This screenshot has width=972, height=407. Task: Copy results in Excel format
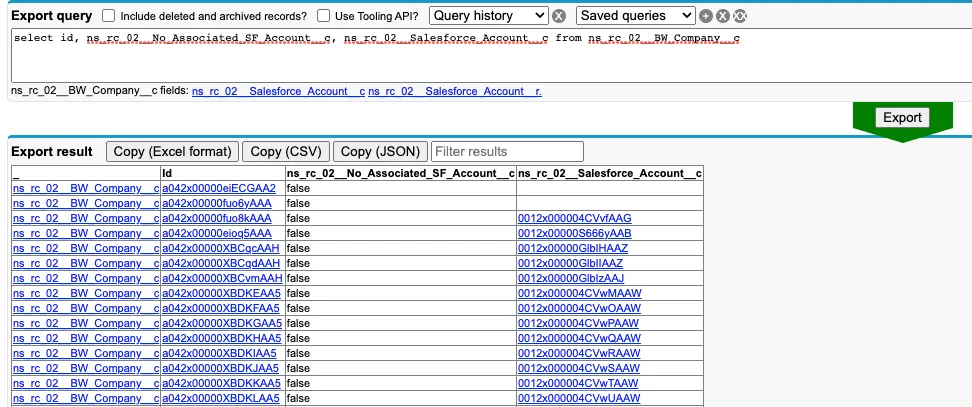pos(172,151)
